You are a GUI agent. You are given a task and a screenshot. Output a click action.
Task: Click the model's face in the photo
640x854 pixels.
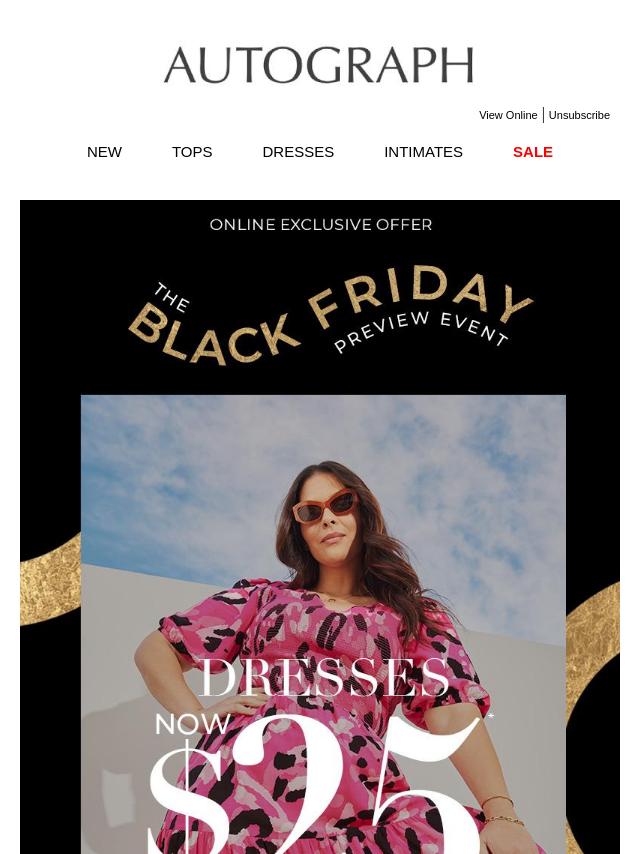(328, 515)
